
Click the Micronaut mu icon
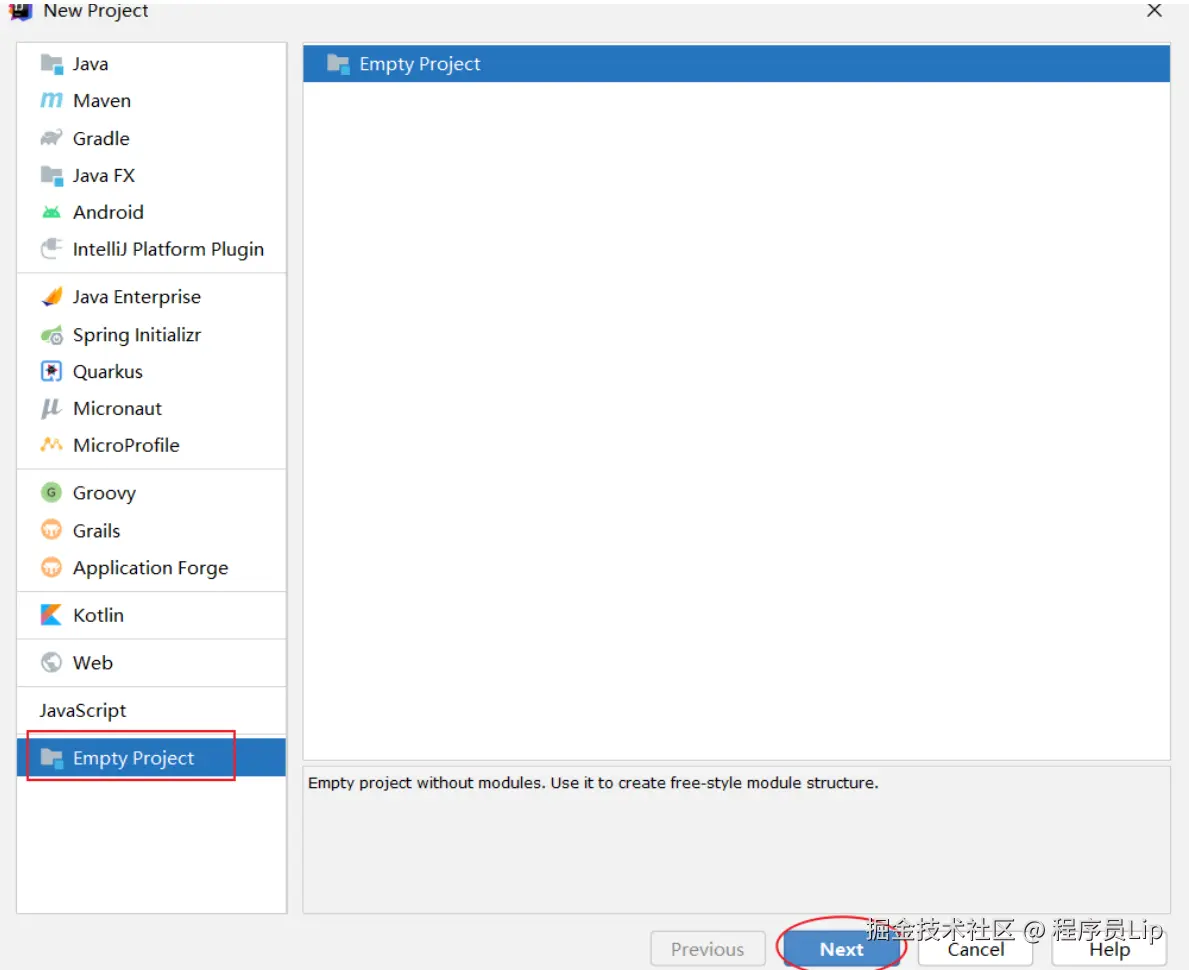[52, 409]
